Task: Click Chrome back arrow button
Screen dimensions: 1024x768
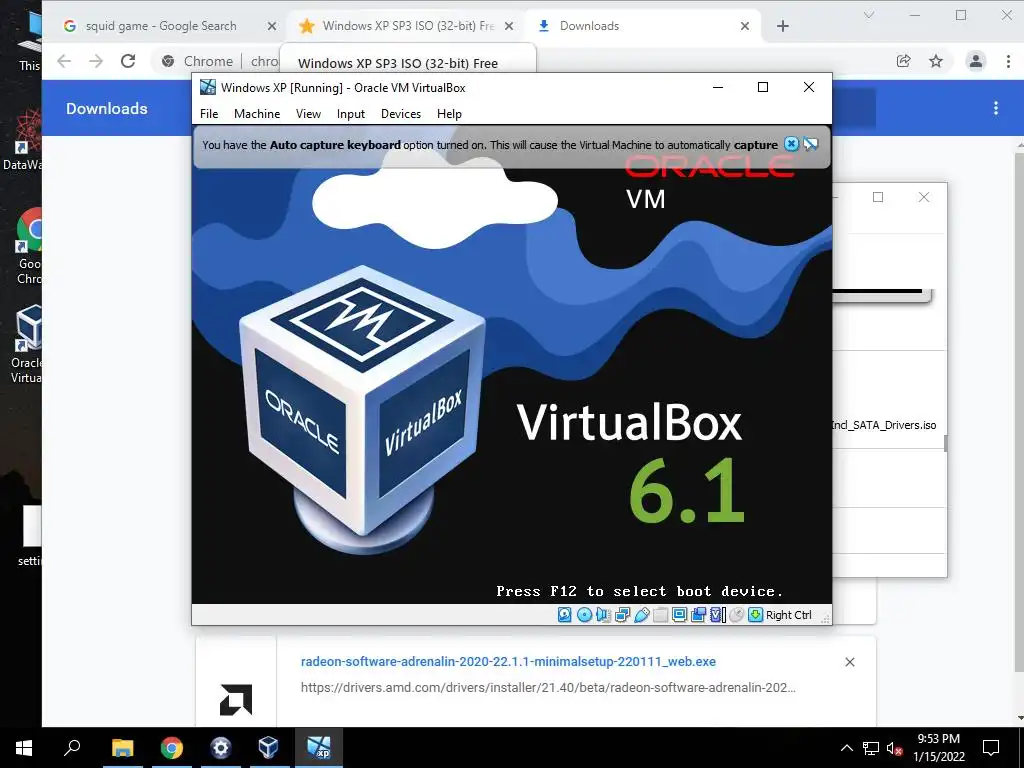Action: 64,61
